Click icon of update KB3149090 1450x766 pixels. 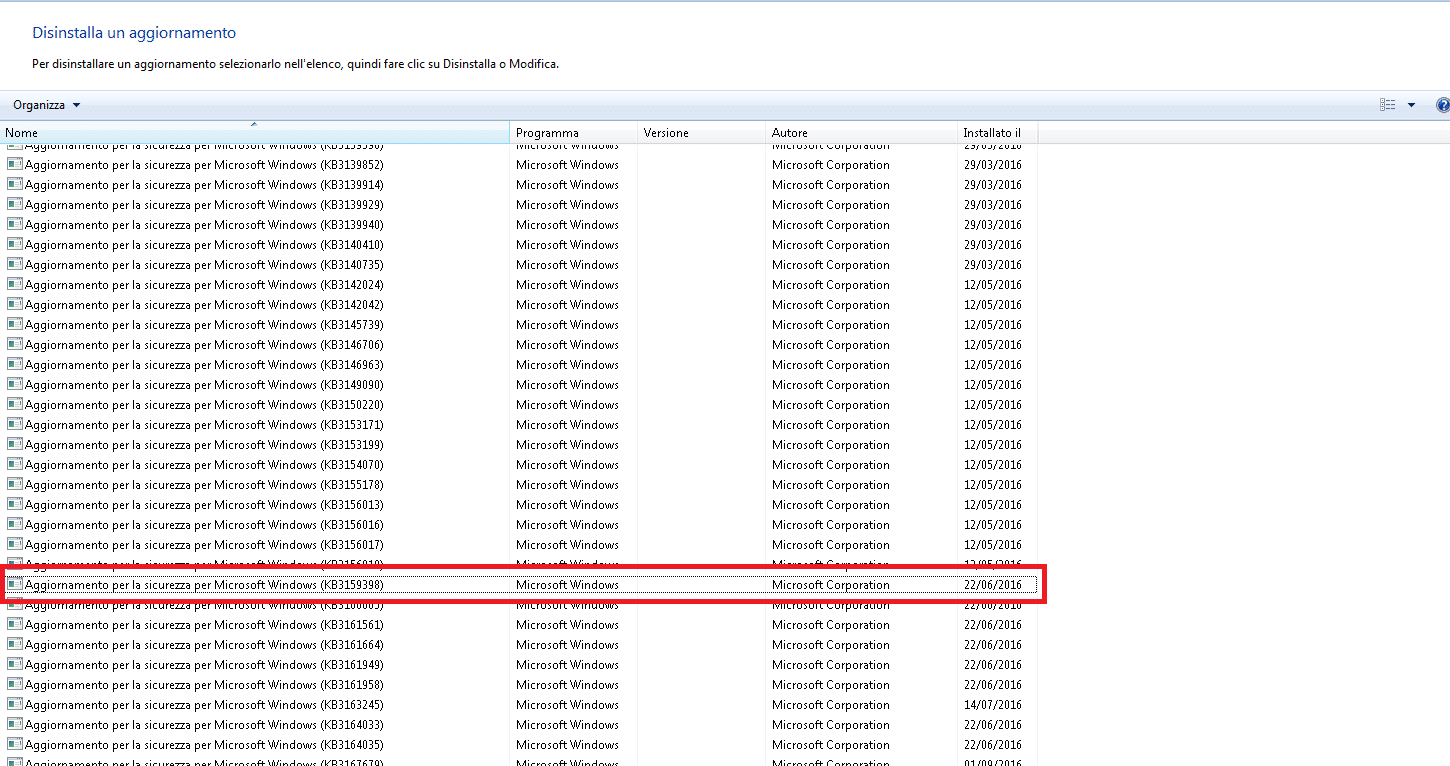[15, 385]
